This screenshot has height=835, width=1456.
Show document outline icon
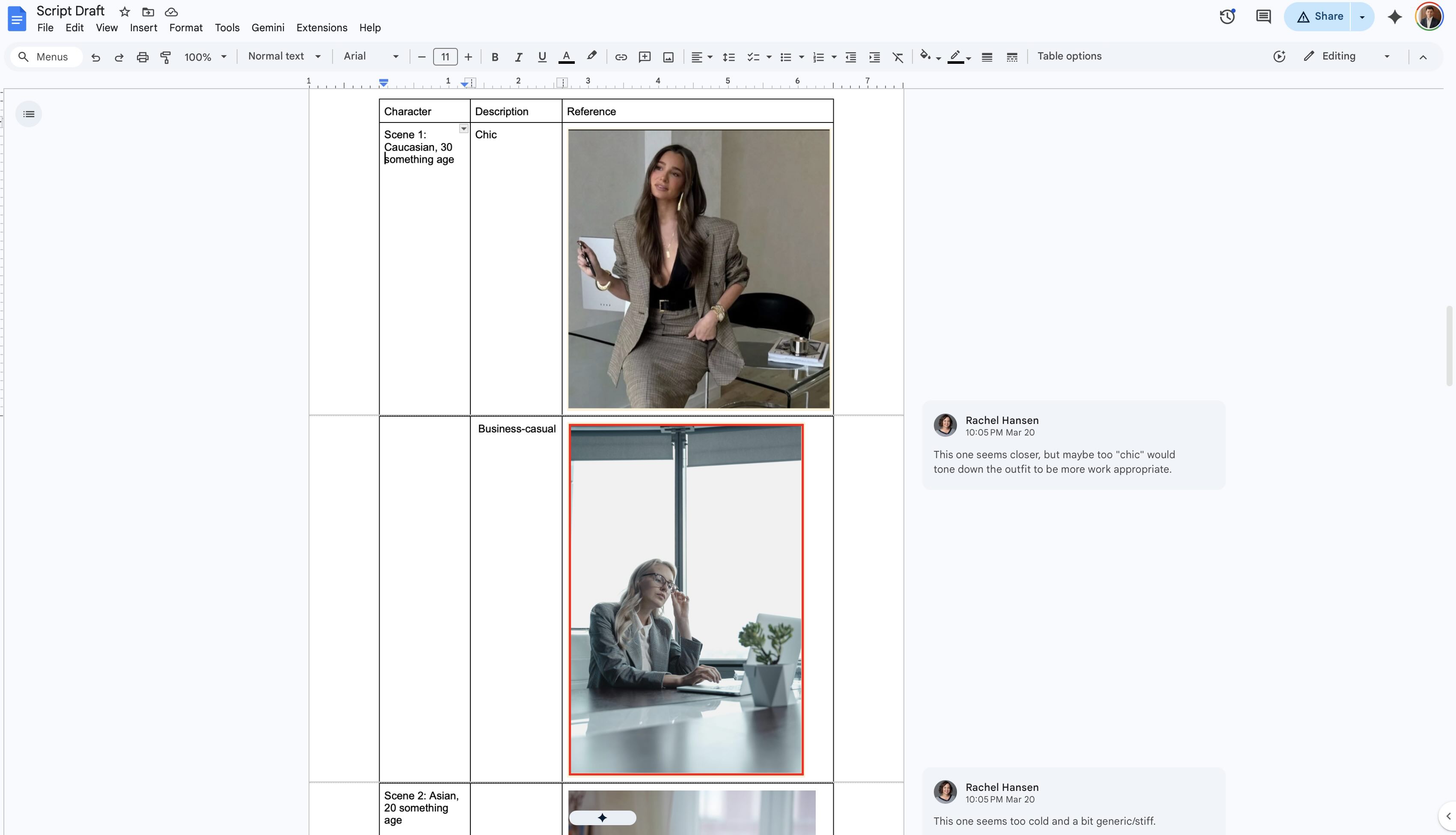click(29, 114)
